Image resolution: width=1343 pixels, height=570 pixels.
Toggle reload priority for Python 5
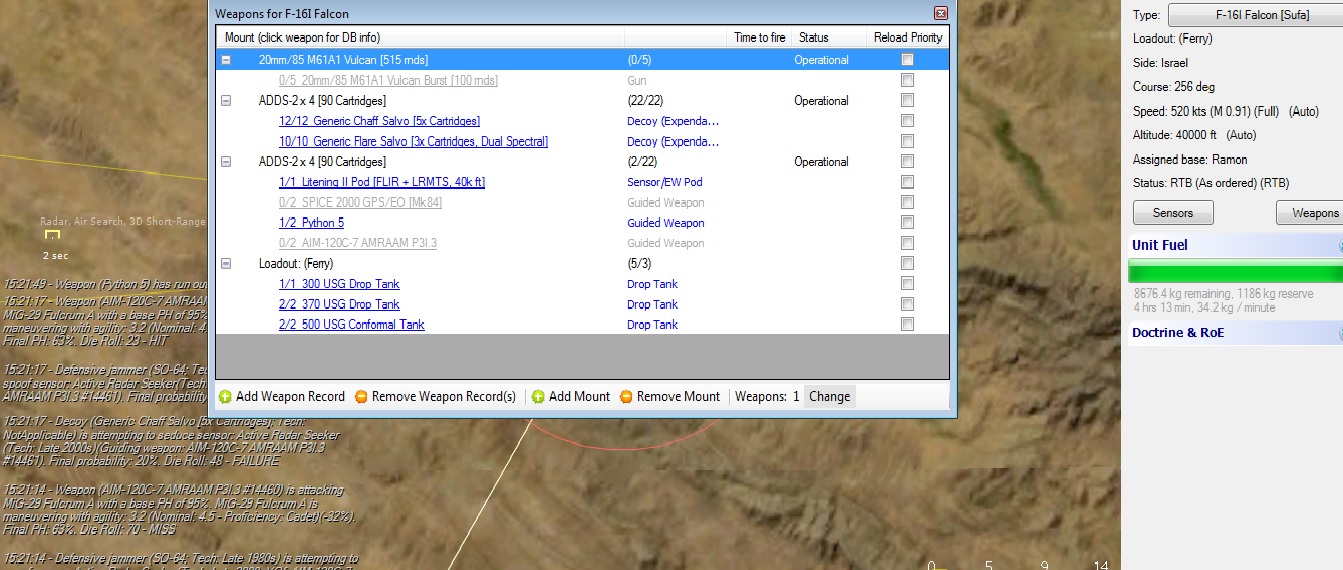907,223
